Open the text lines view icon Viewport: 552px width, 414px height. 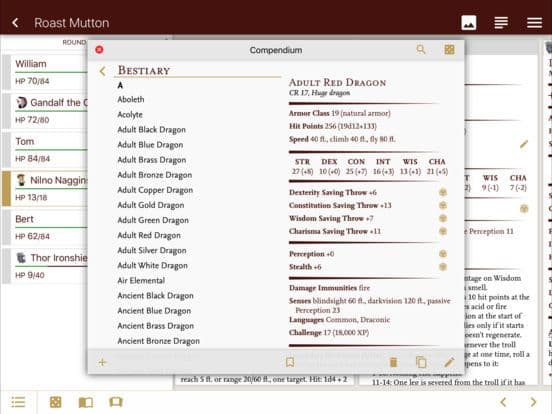click(501, 23)
